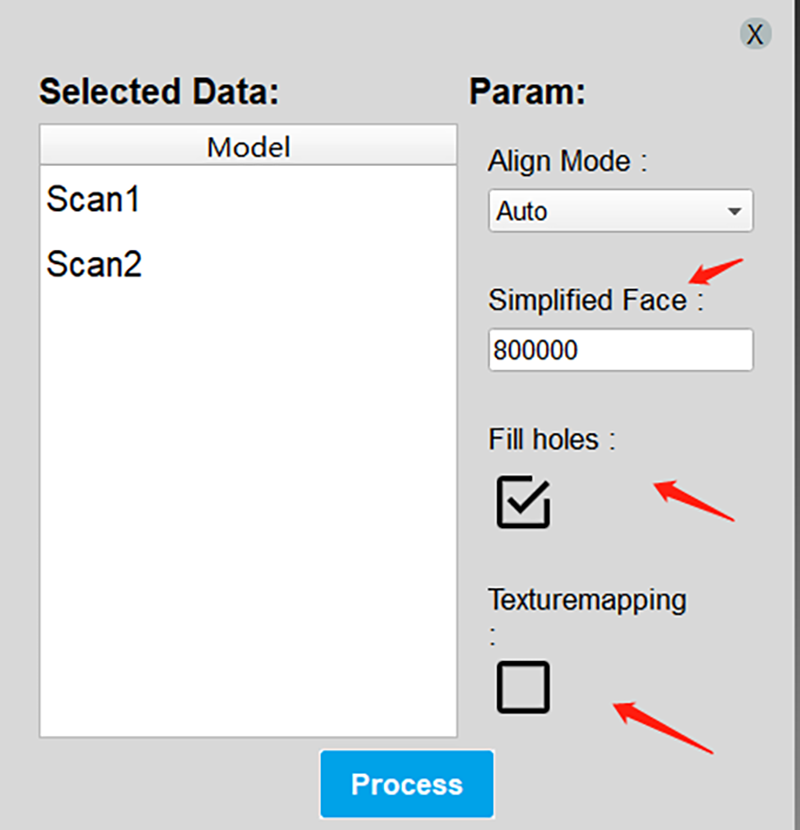Click the Texturemapping label text
Image resolution: width=800 pixels, height=830 pixels.
pos(587,600)
